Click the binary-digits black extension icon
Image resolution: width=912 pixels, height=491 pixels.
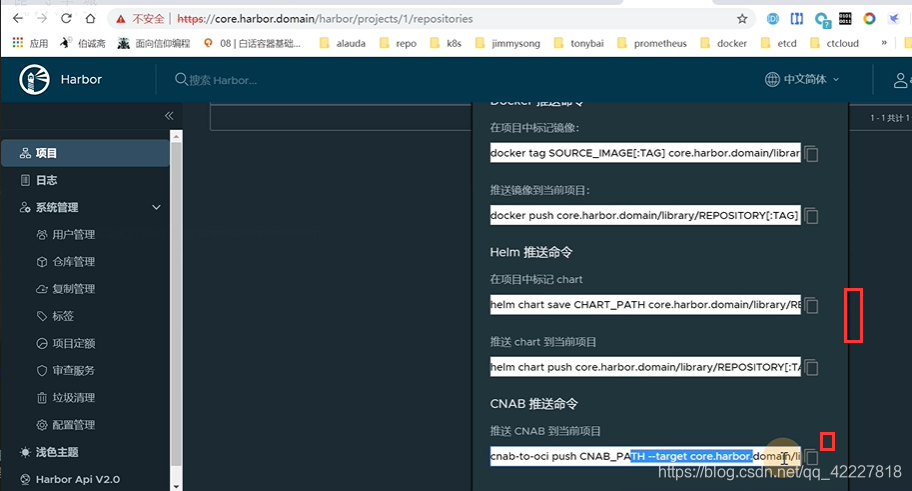pyautogui.click(x=845, y=19)
